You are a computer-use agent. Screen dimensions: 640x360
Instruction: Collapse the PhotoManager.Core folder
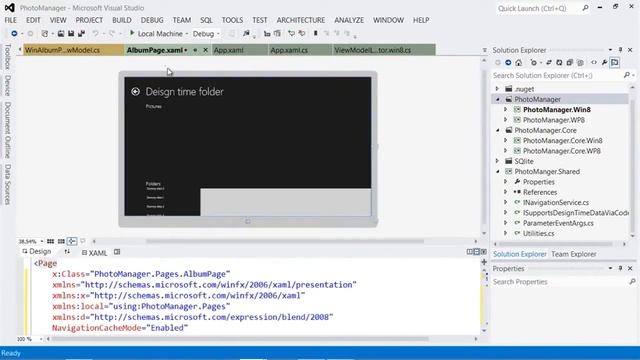click(x=498, y=130)
